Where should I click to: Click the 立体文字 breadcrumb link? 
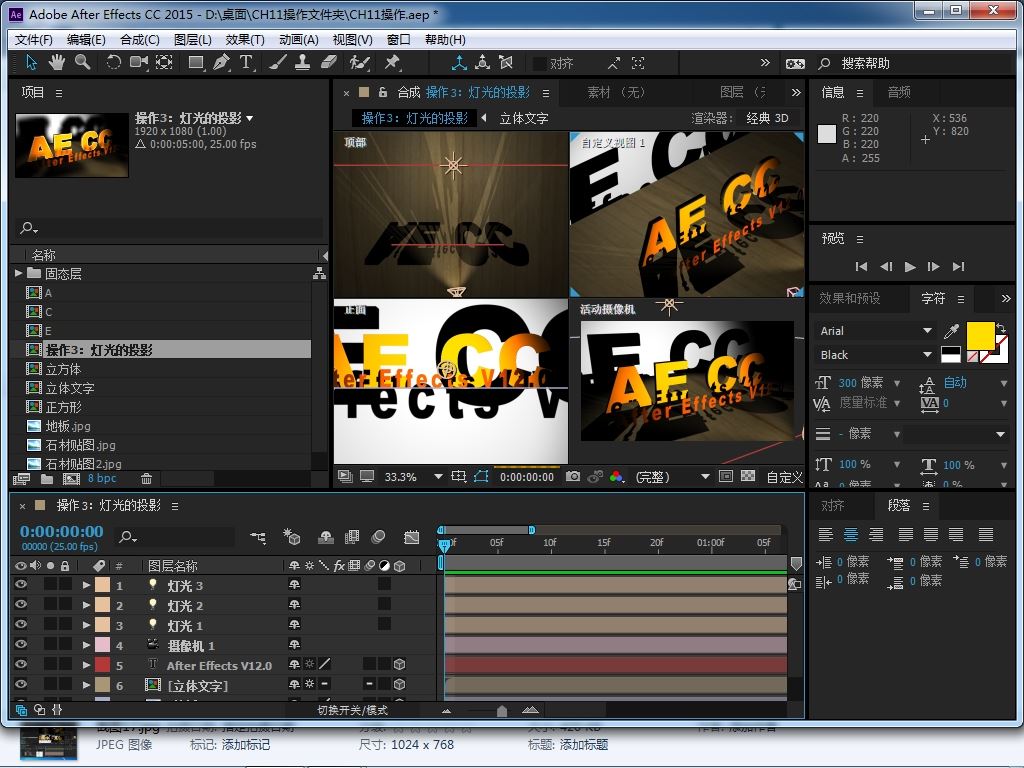[x=524, y=118]
